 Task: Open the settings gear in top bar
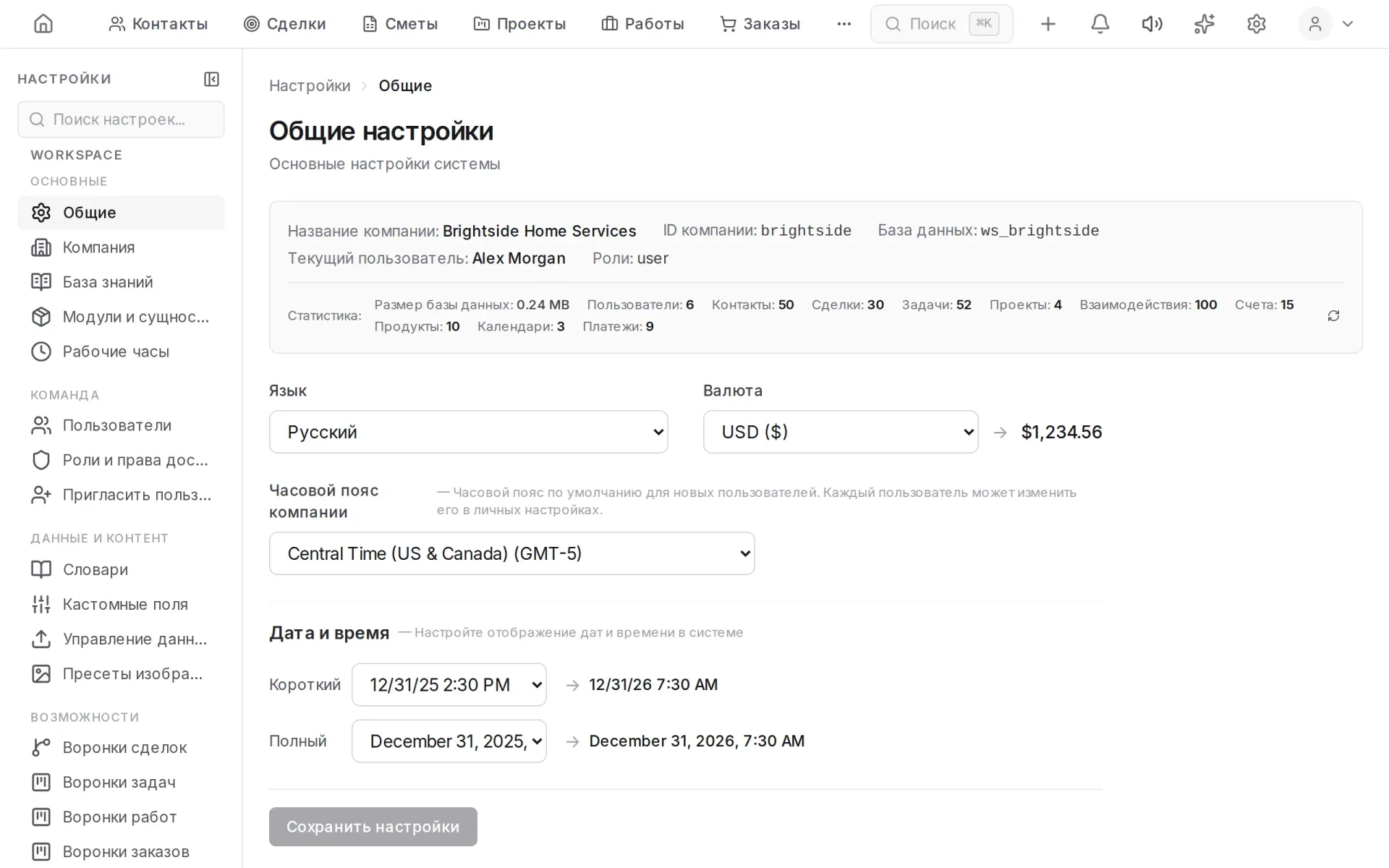tap(1257, 24)
